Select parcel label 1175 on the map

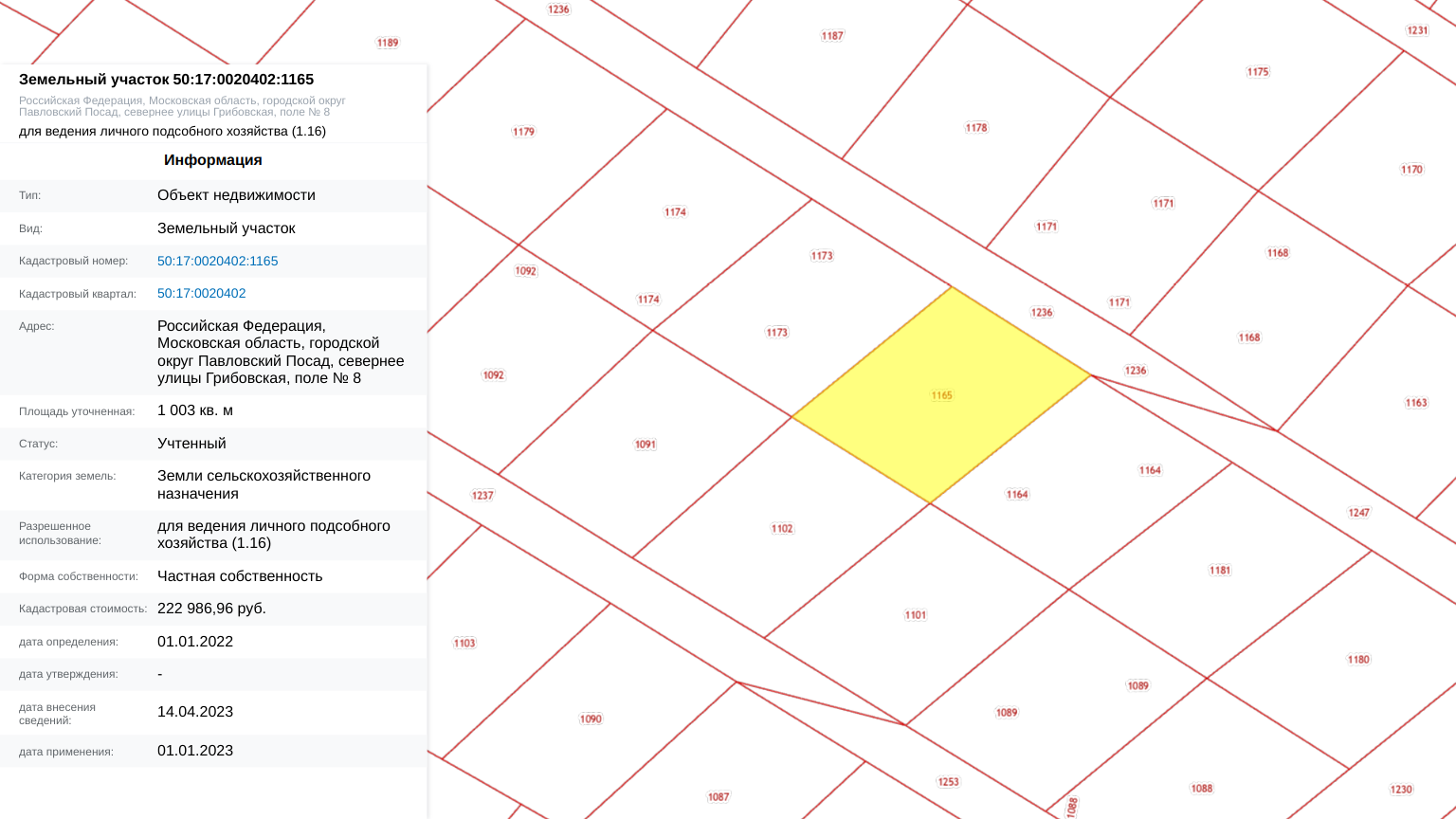click(x=1258, y=72)
